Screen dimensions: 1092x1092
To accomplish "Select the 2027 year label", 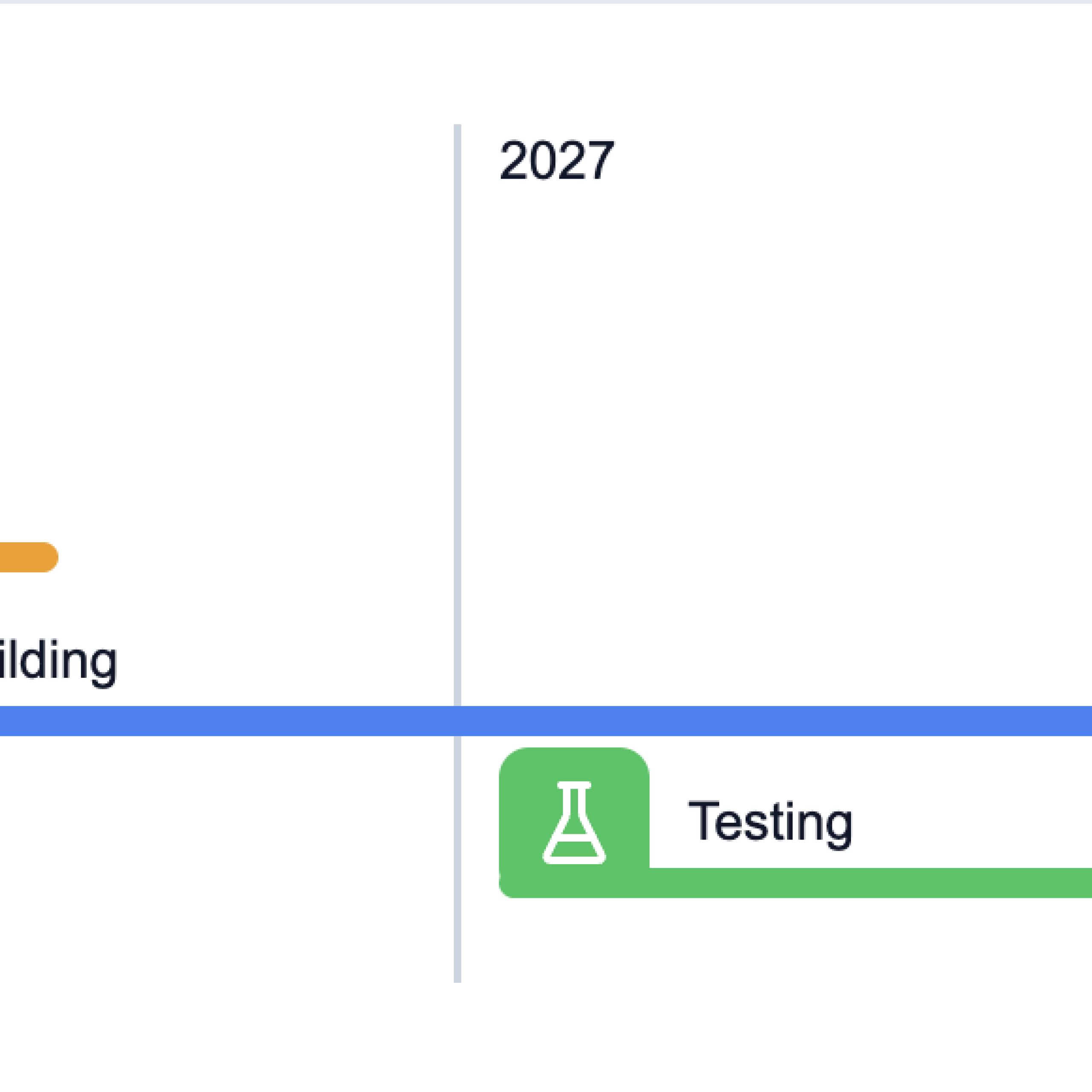I will point(557,160).
